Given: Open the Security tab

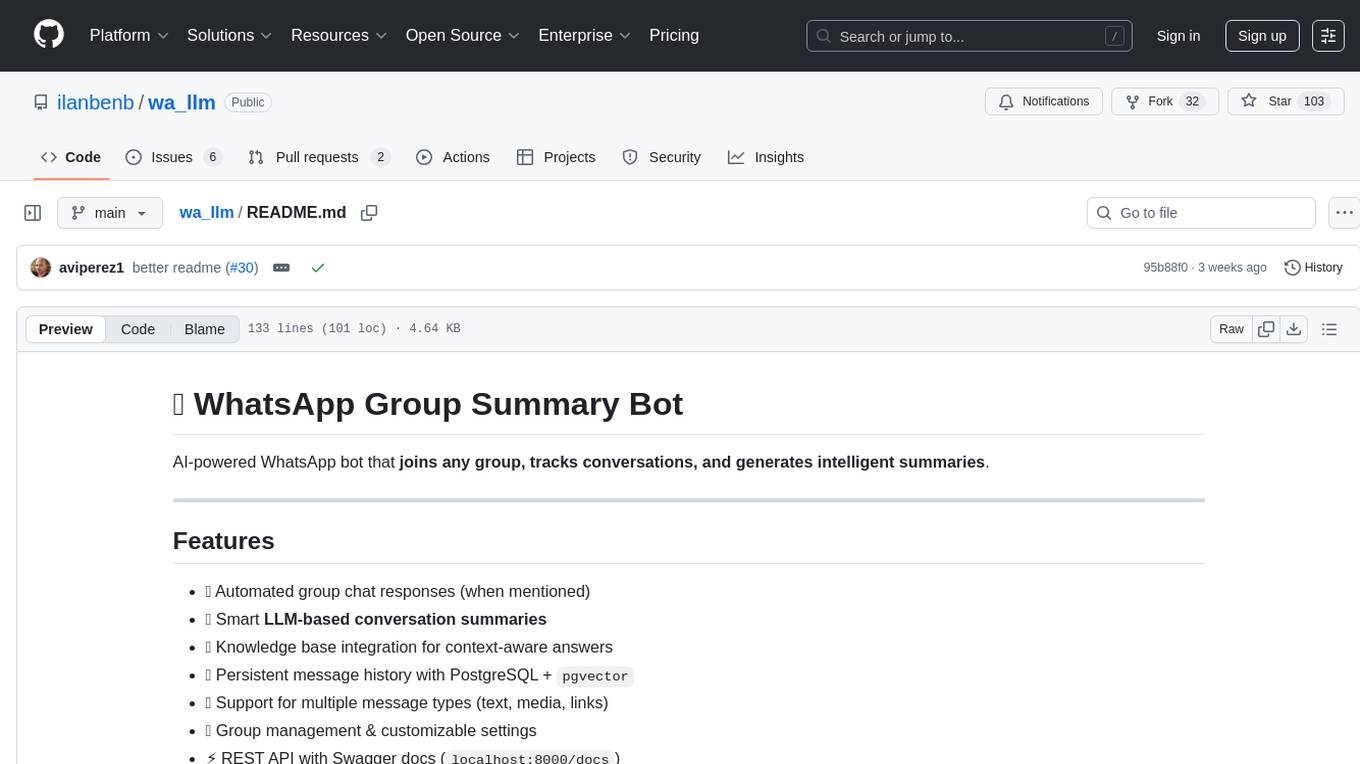Looking at the screenshot, I should click(x=662, y=157).
